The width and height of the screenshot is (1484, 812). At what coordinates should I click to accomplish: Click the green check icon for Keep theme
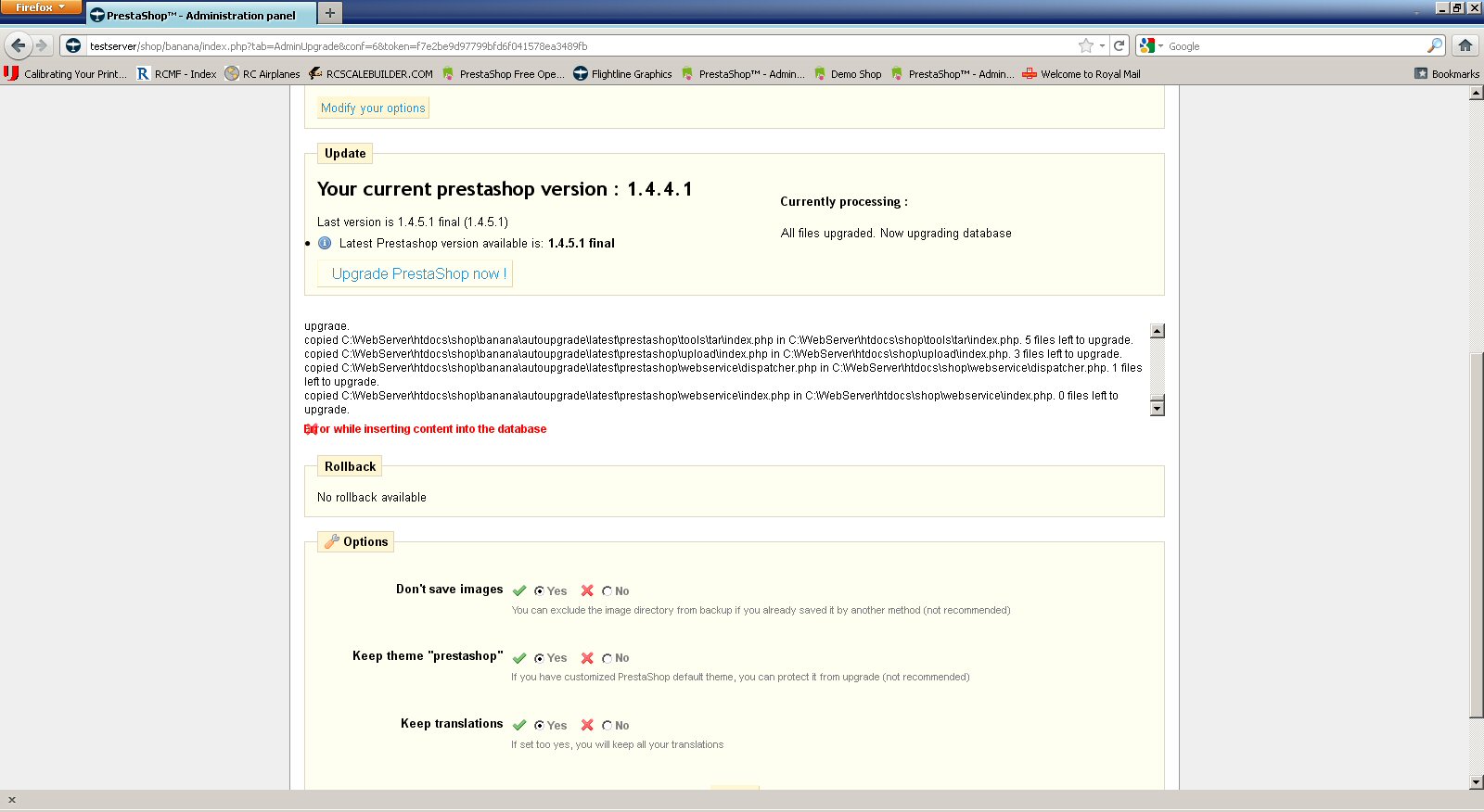tap(519, 657)
